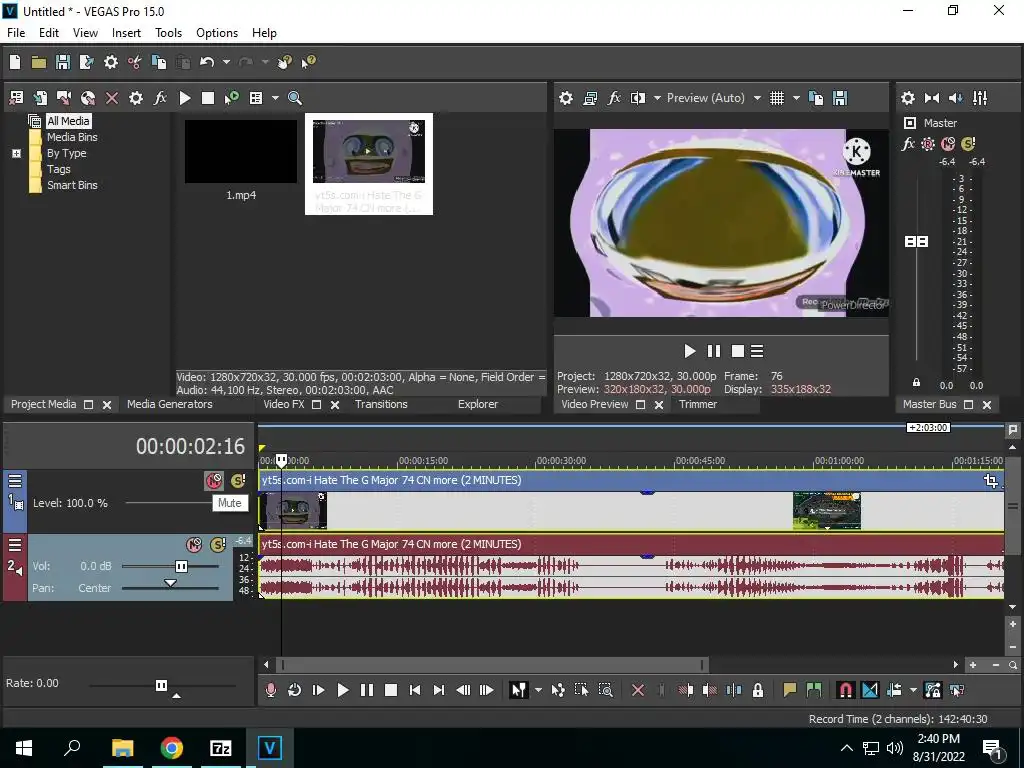The image size is (1024, 768).
Task: Copy preview snapshot to clipboard
Action: (816, 98)
